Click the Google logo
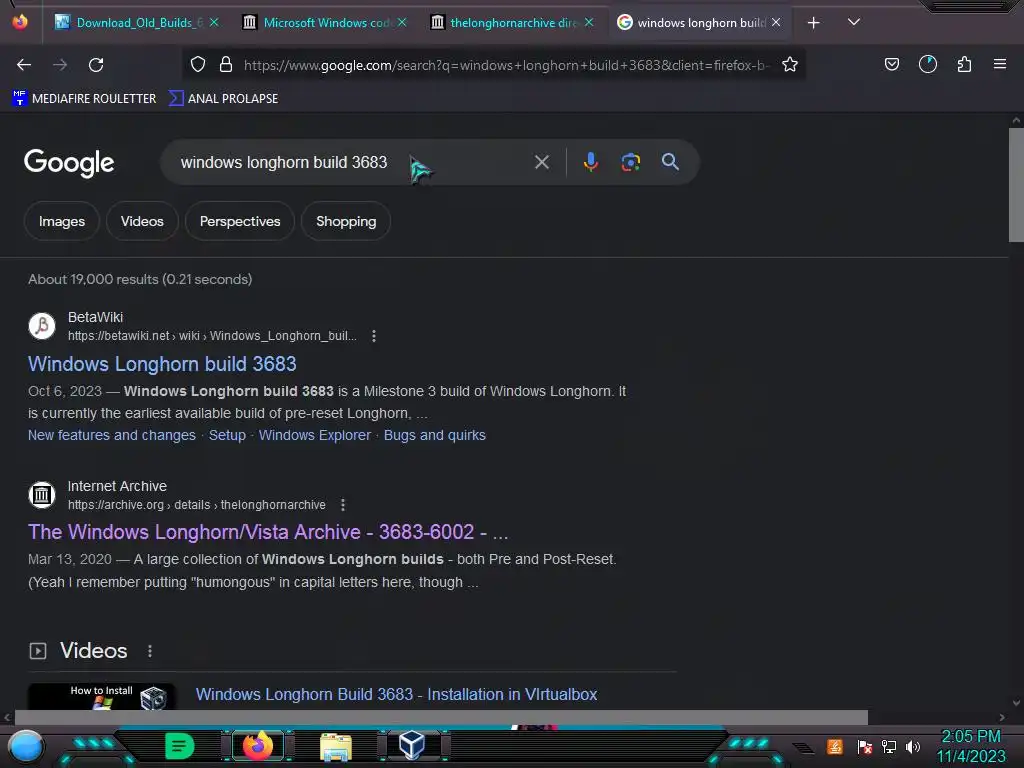 [69, 163]
